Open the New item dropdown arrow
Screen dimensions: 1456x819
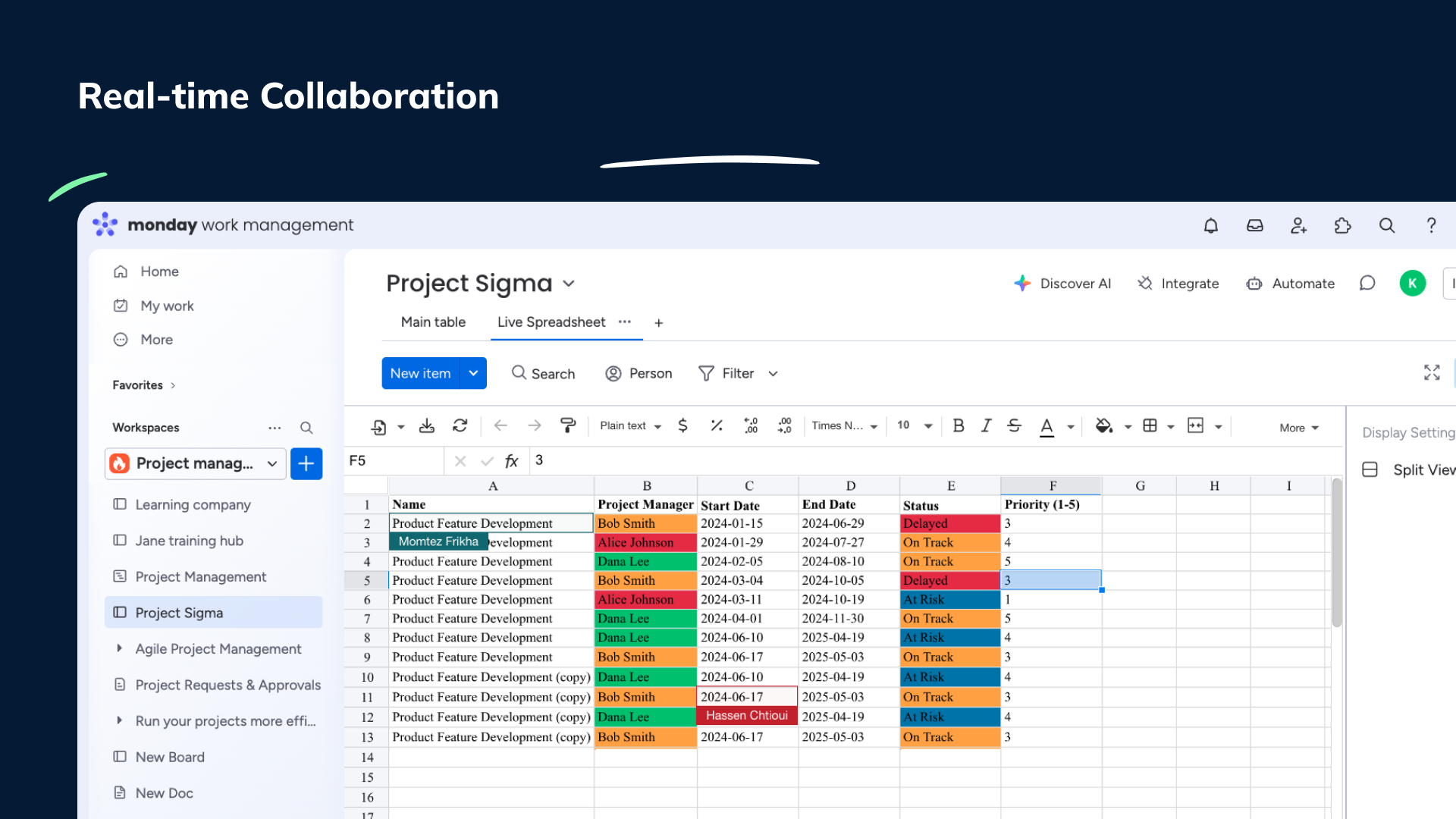[x=473, y=373]
